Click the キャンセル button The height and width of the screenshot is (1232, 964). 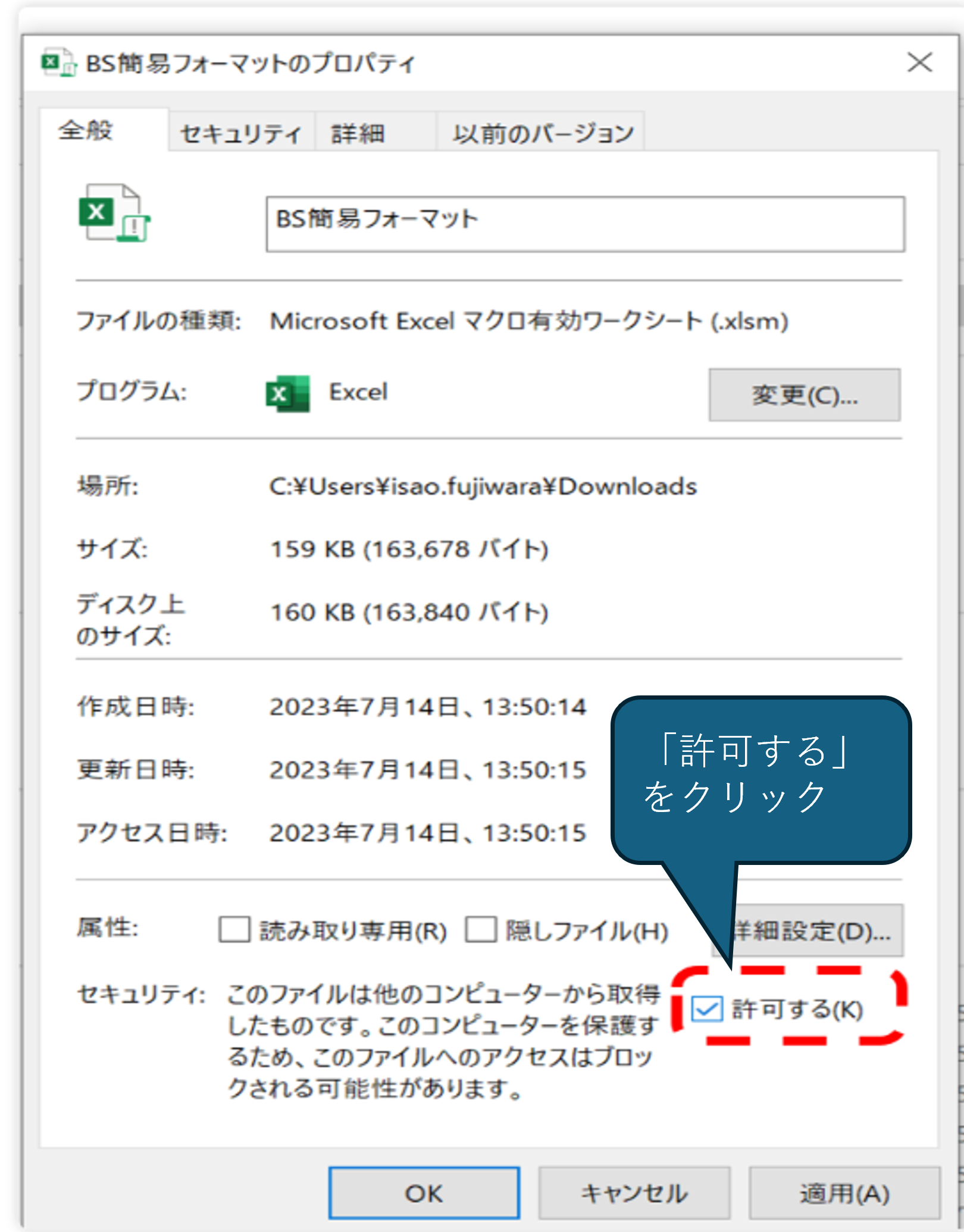click(x=634, y=1193)
